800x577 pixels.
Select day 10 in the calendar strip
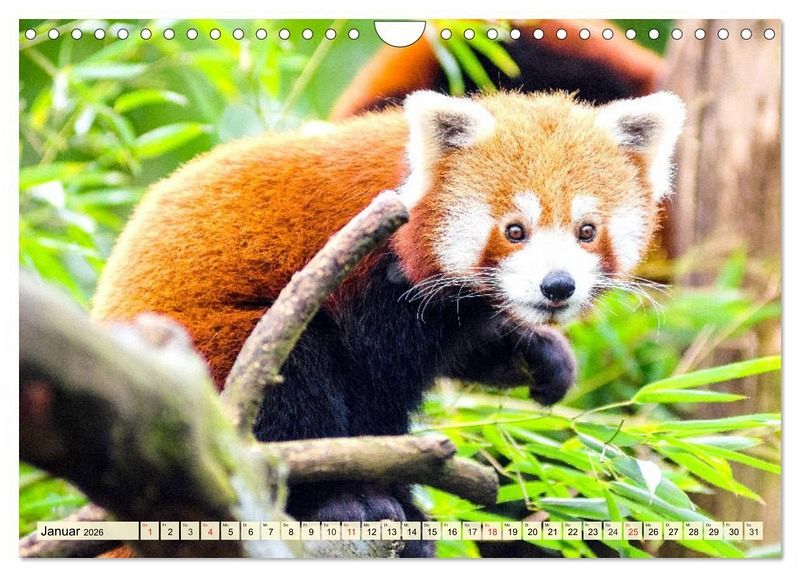(x=331, y=531)
